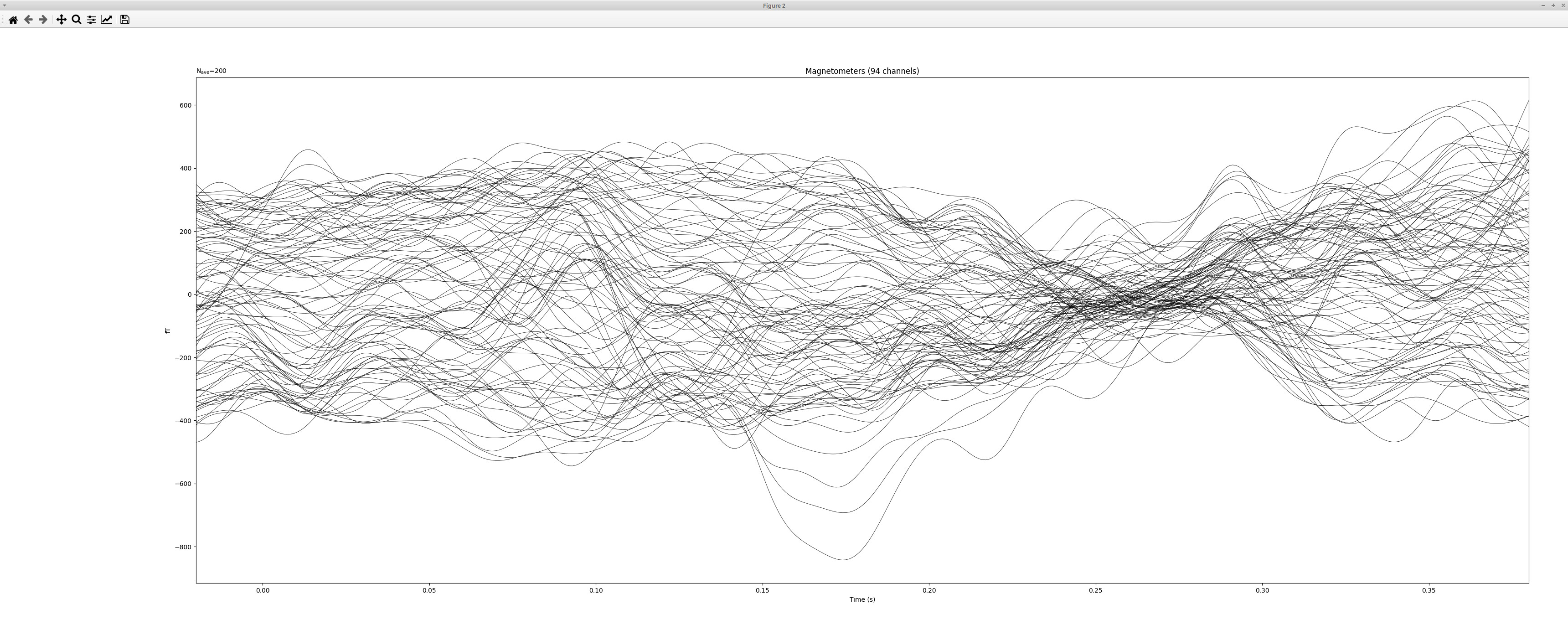This screenshot has height=635, width=1568.
Task: Click the Figure 2 window title
Action: pyautogui.click(x=774, y=5)
